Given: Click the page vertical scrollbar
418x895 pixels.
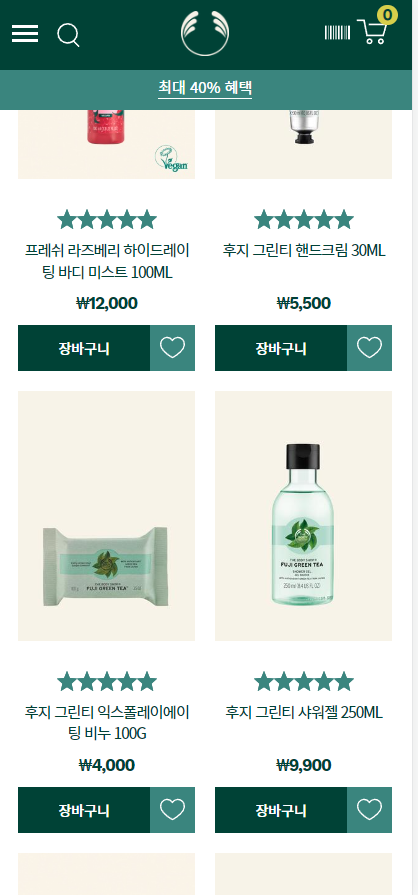Looking at the screenshot, I should click(x=415, y=448).
